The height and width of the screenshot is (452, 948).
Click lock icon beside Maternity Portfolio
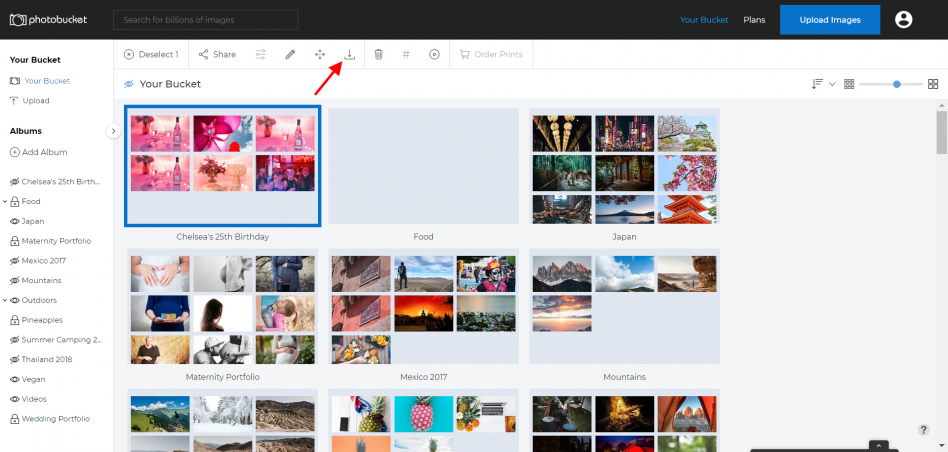click(x=15, y=241)
